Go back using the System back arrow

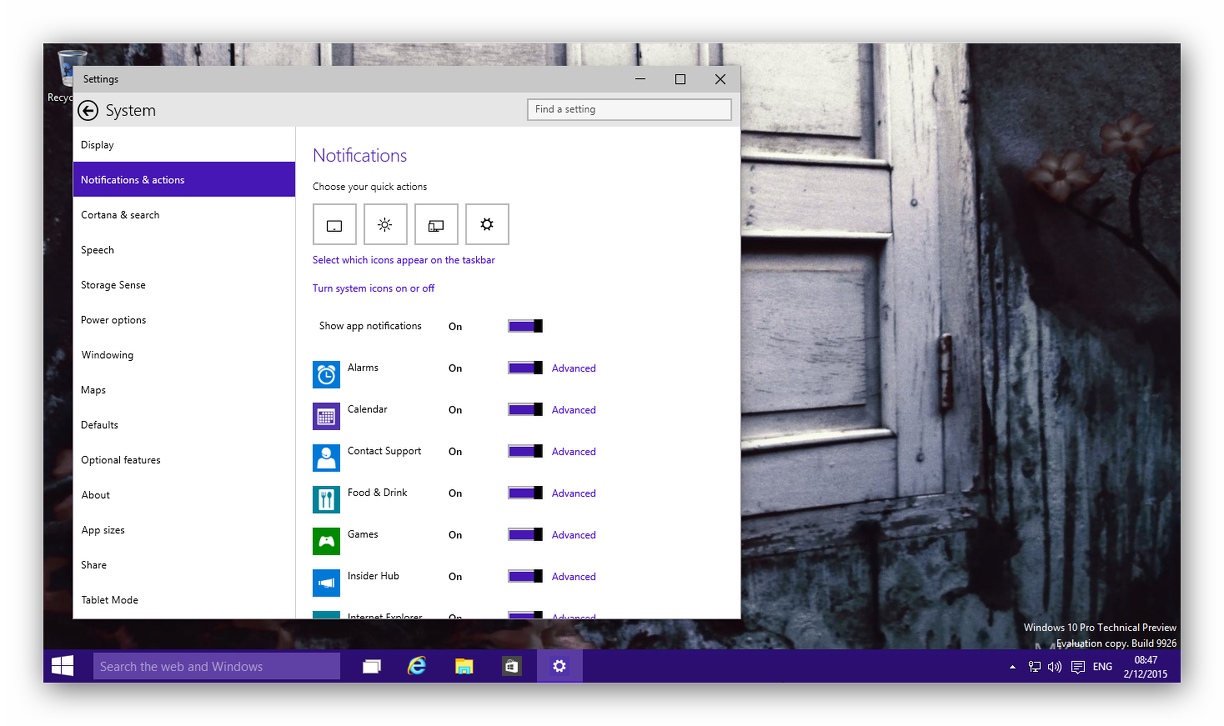click(88, 110)
